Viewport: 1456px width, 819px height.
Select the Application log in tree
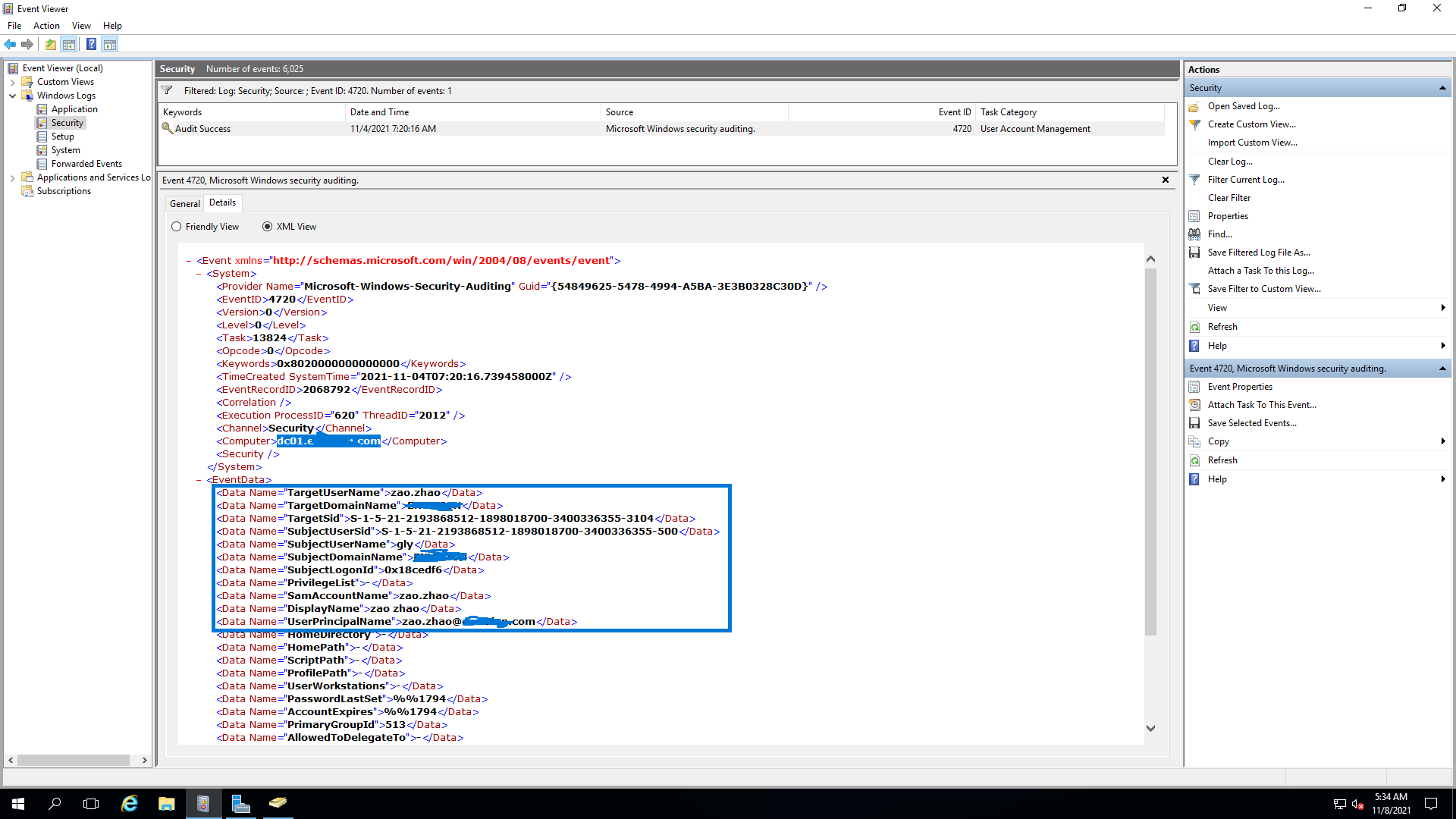pos(74,109)
